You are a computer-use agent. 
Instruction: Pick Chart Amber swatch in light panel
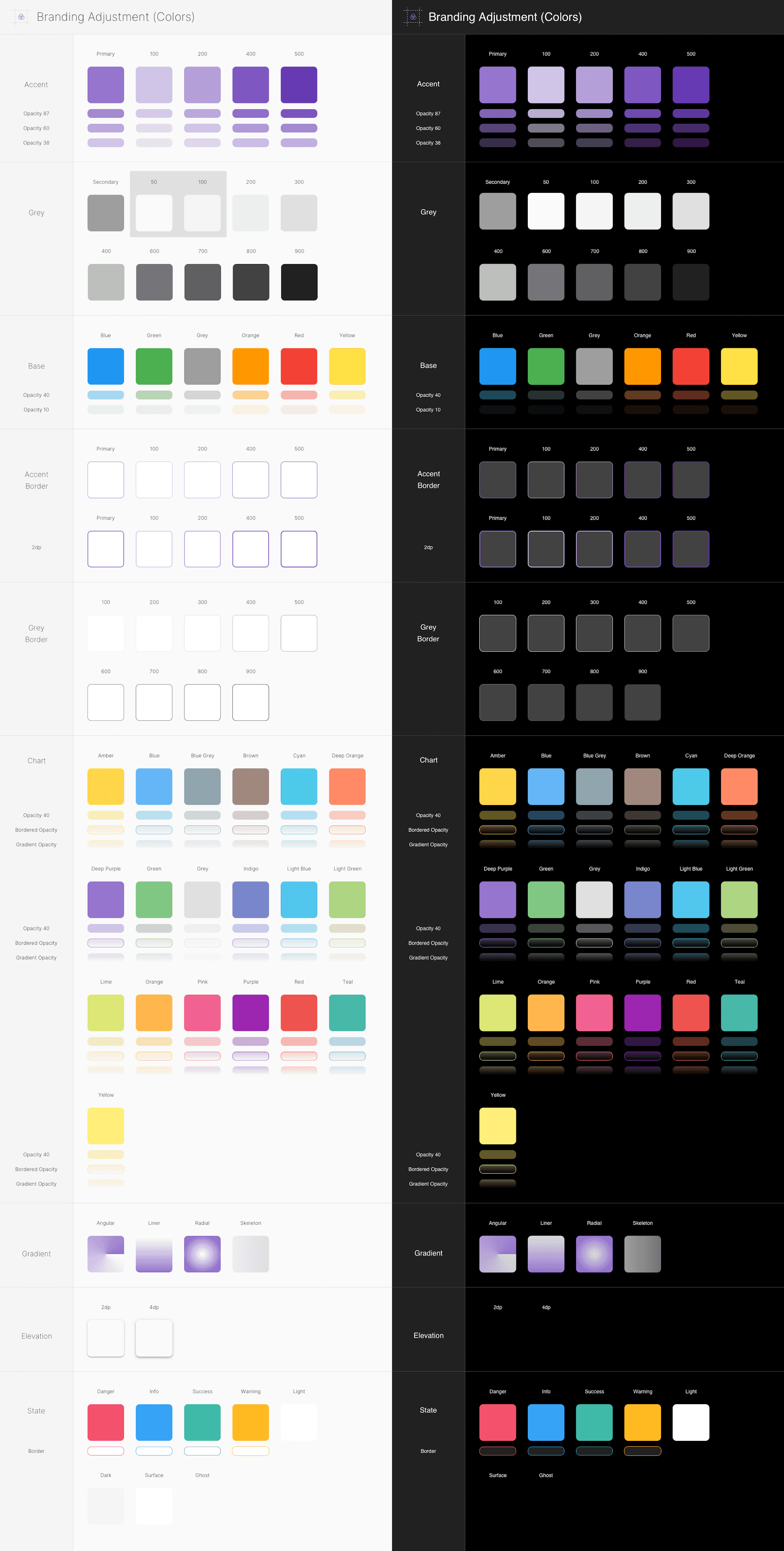pos(106,786)
